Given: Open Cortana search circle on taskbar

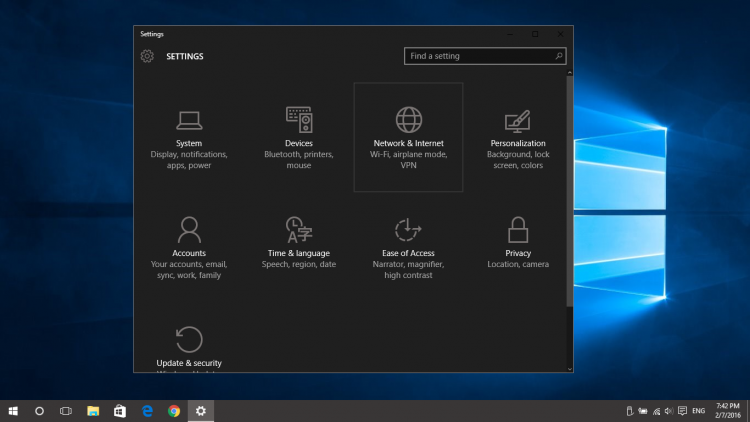Looking at the screenshot, I should pos(40,411).
